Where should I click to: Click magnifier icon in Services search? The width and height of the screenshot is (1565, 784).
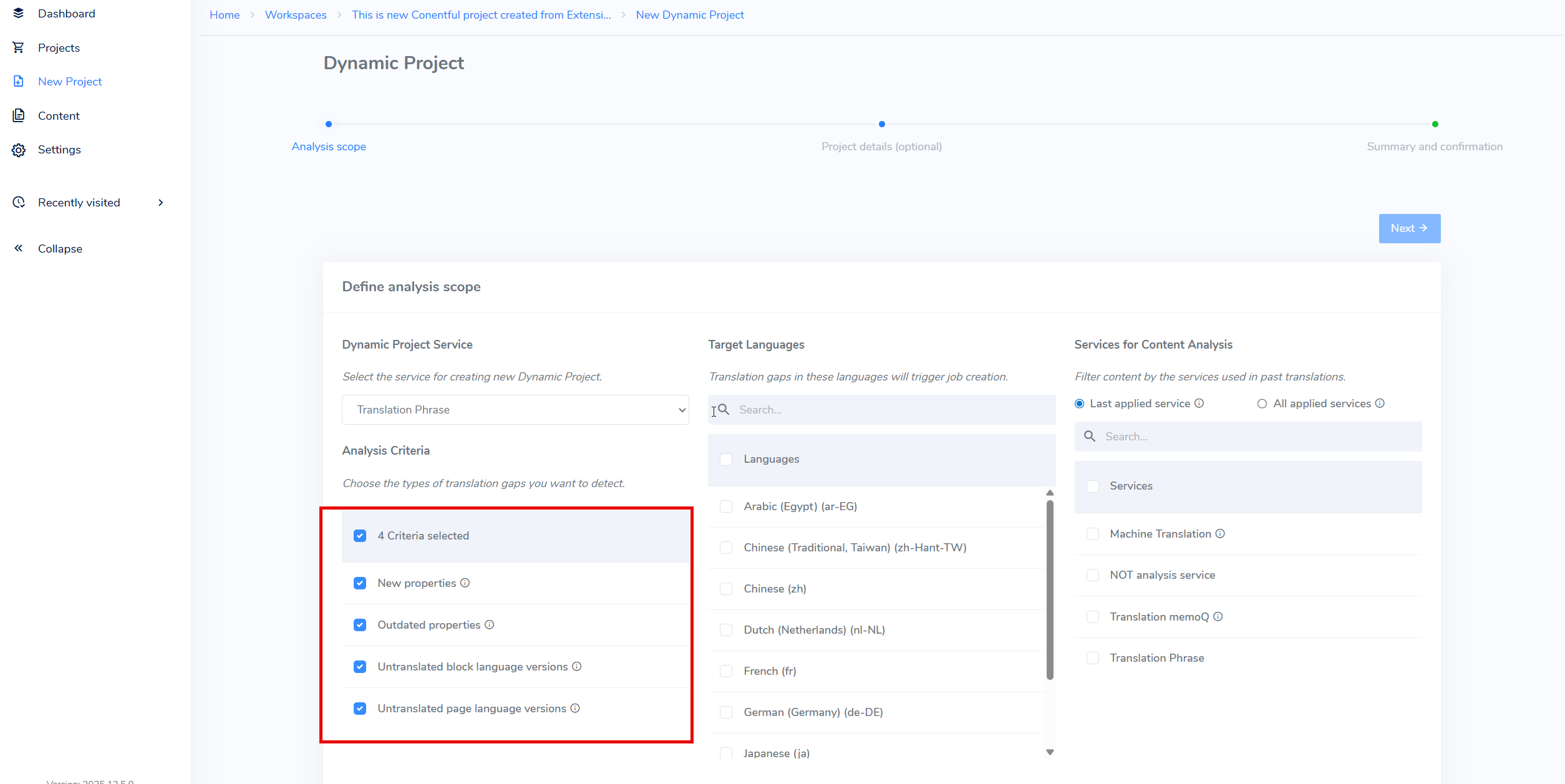1090,436
